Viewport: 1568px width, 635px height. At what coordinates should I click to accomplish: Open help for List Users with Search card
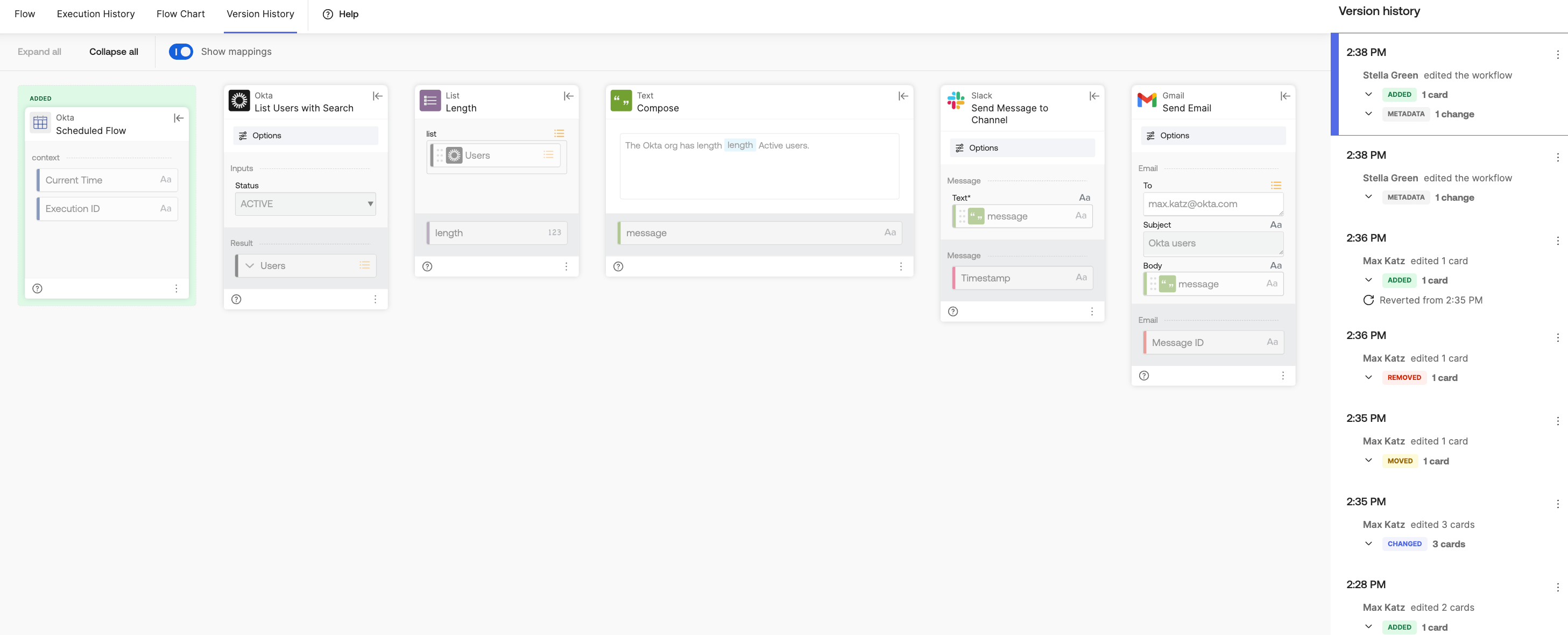[237, 300]
